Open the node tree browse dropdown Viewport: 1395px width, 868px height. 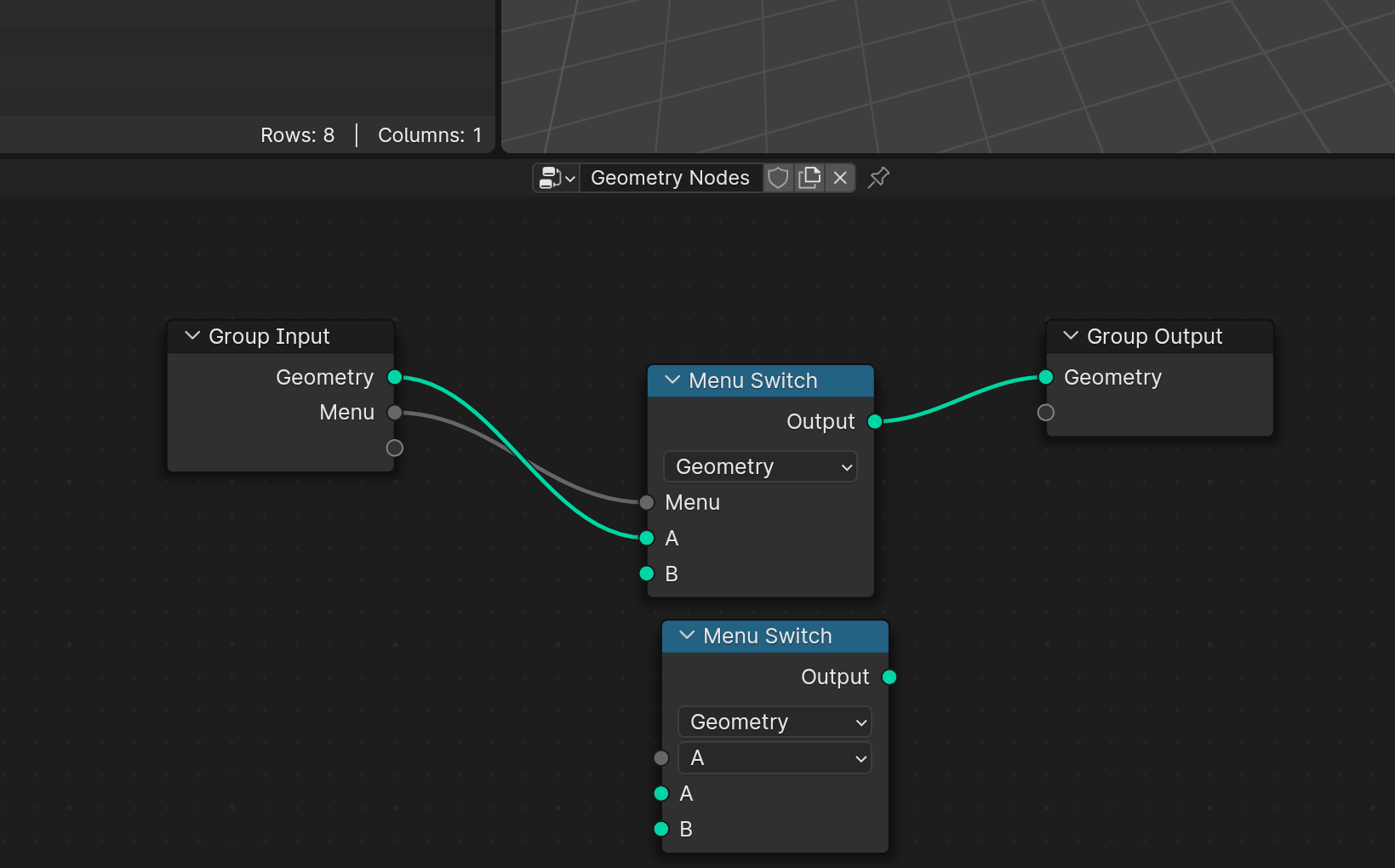pyautogui.click(x=557, y=178)
